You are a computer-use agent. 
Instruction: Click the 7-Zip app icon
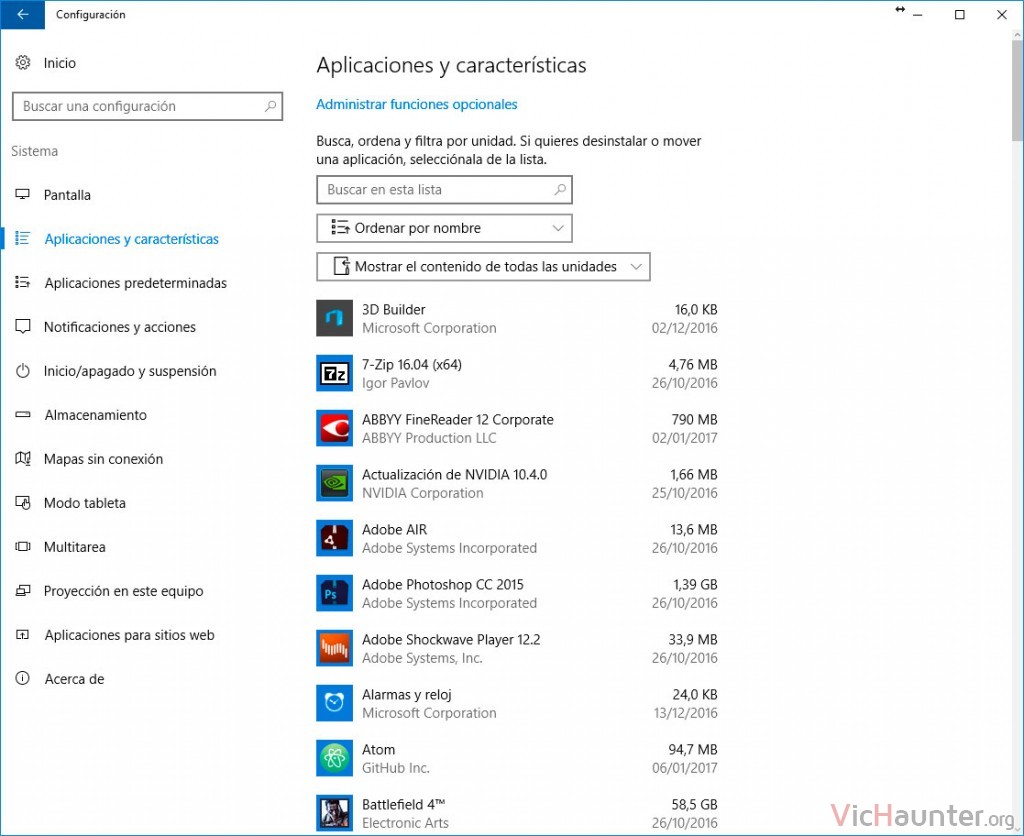pos(334,373)
